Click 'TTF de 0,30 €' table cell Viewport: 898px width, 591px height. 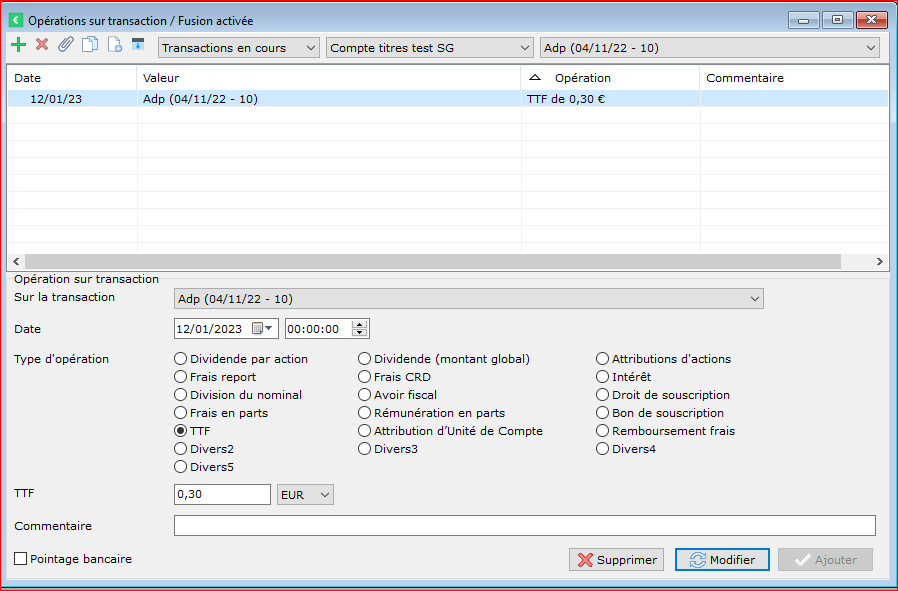[x=611, y=99]
